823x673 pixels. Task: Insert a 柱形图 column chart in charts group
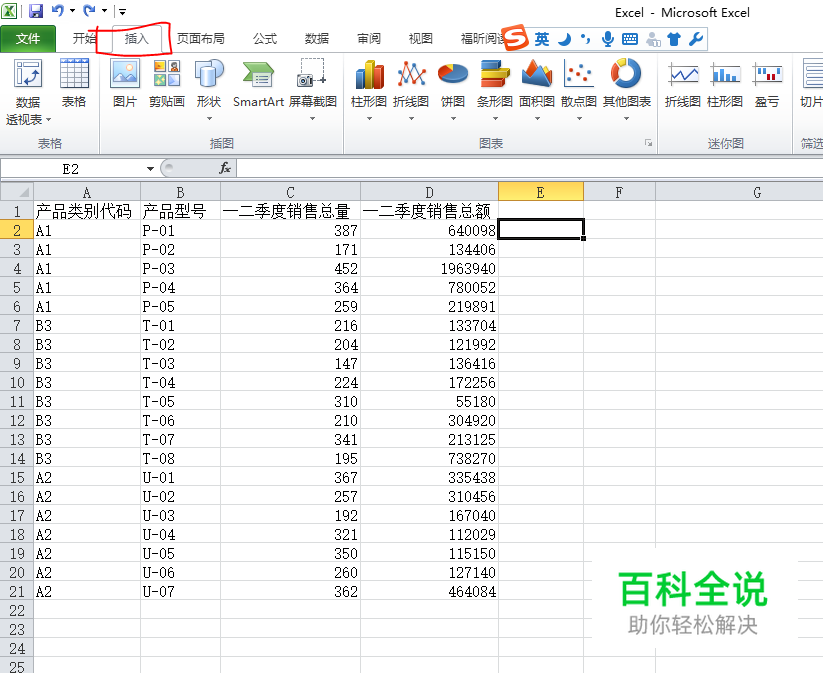click(369, 89)
